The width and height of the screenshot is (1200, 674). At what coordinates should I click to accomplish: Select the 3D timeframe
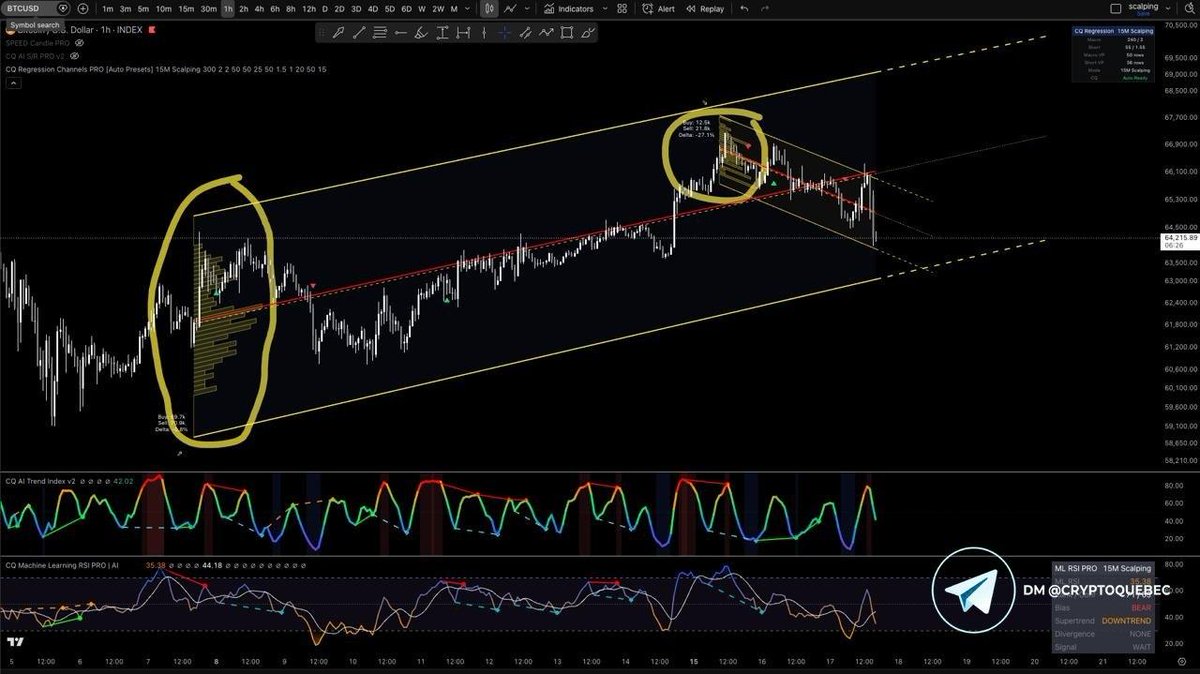click(357, 9)
